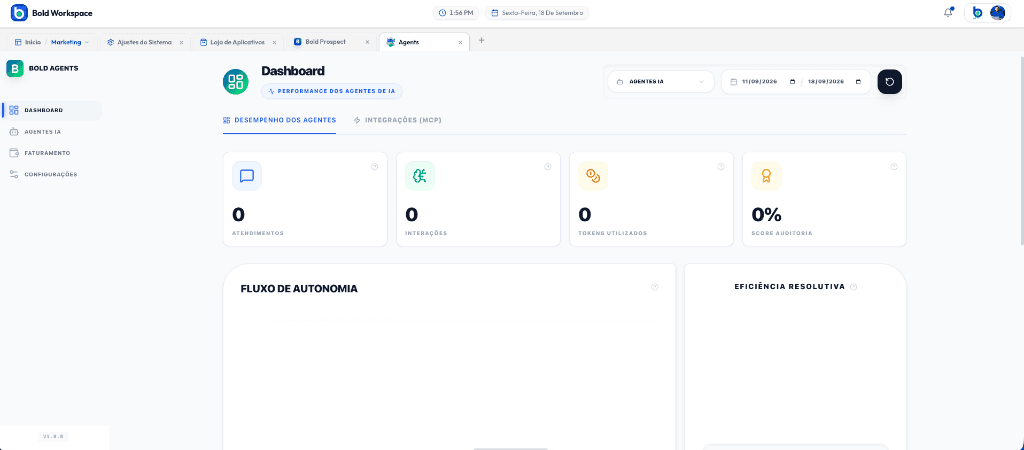Click Performance dos Agentes de IA badge
The height and width of the screenshot is (450, 1024).
coord(332,91)
